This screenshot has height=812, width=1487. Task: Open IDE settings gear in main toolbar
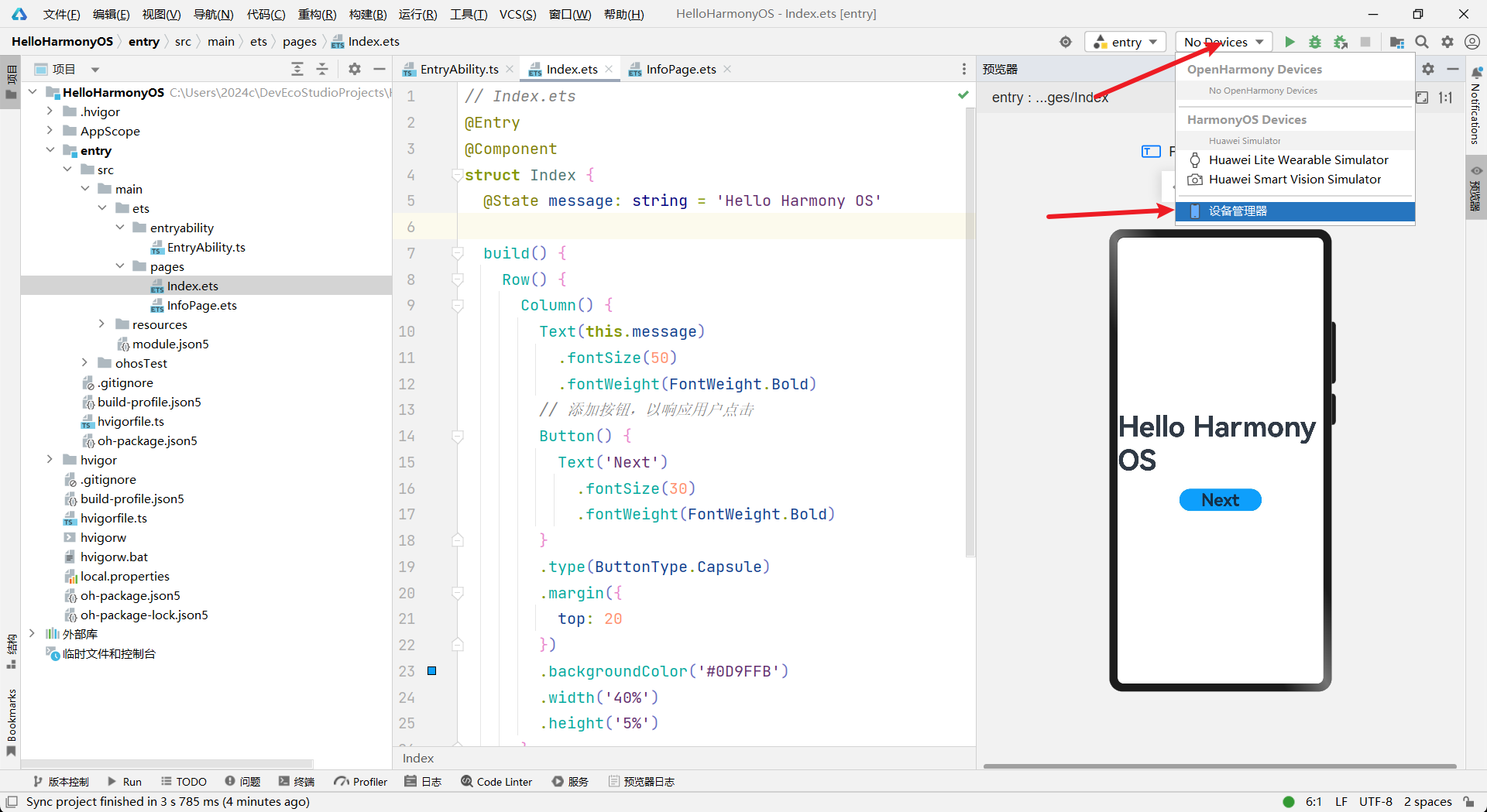[x=1448, y=42]
